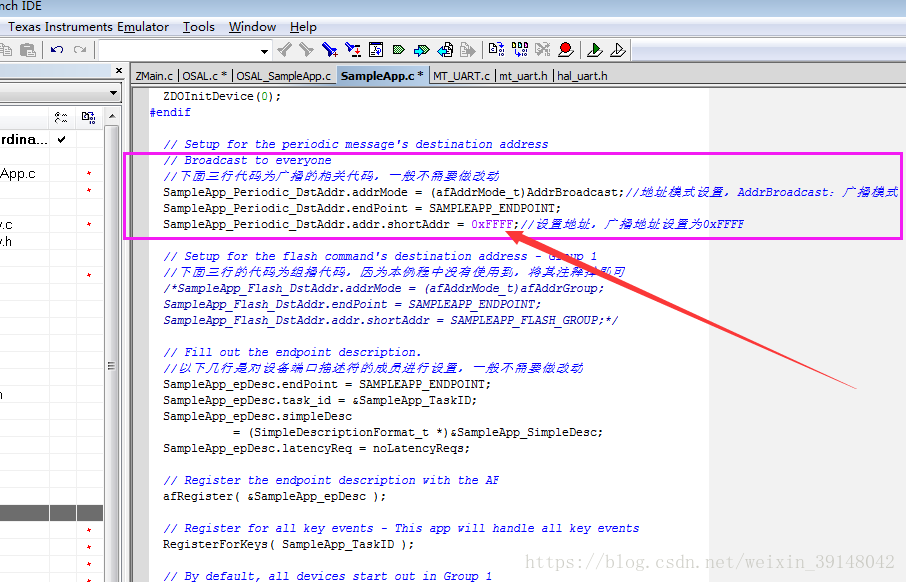This screenshot has width=906, height=582.
Task: Open the Find dialog icon
Action: tap(329, 50)
